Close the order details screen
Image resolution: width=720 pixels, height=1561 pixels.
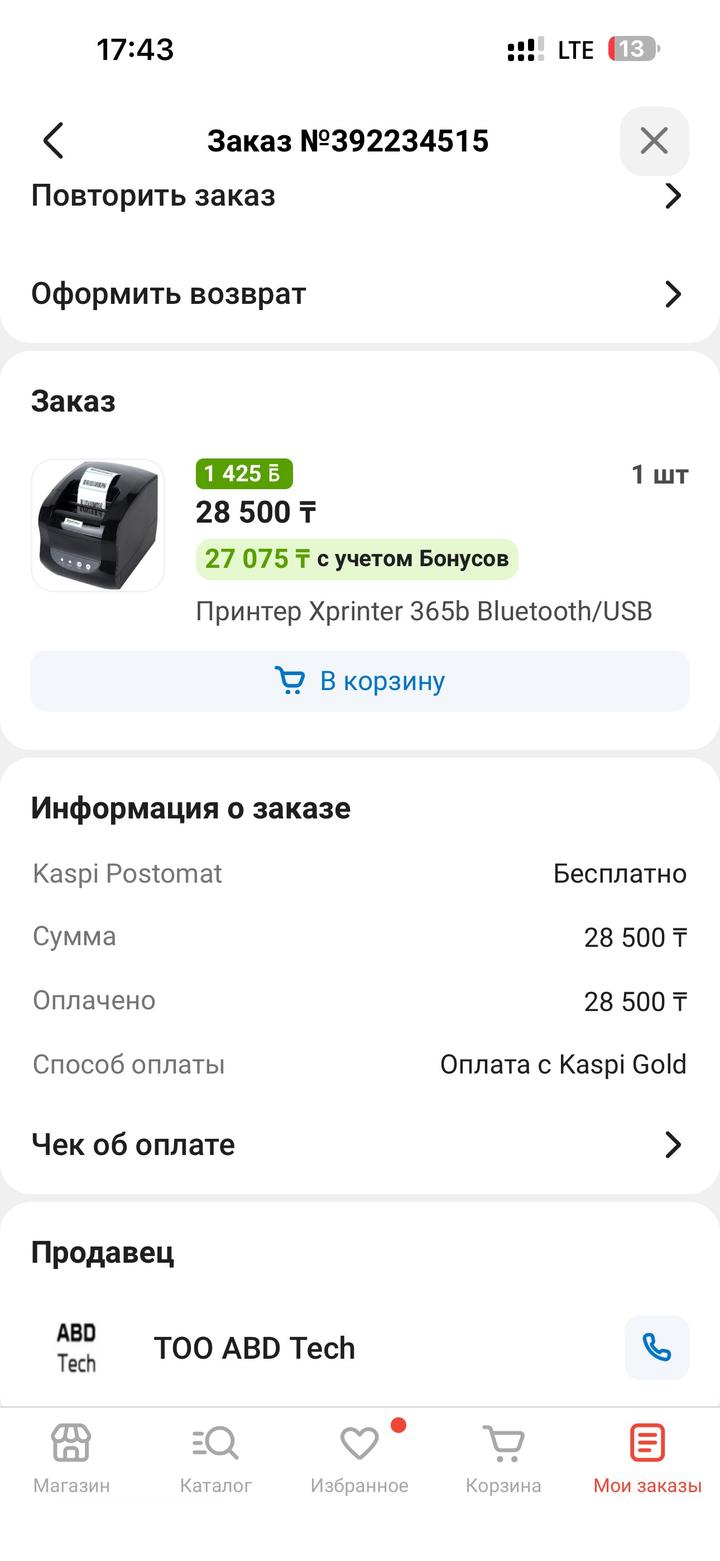click(654, 141)
